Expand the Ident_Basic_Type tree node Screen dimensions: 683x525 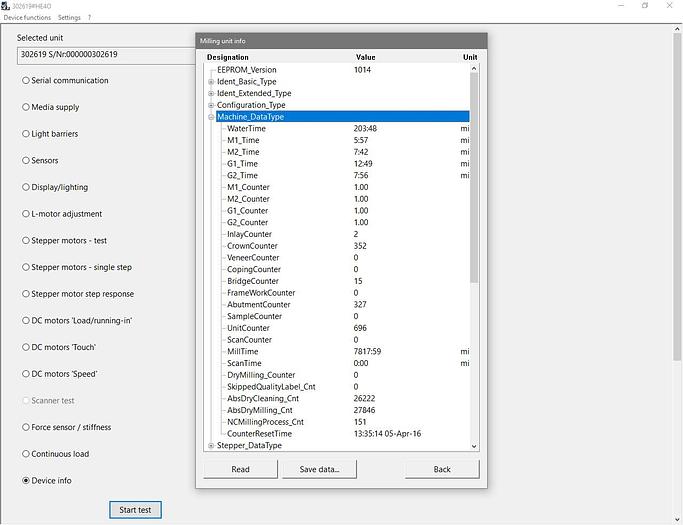(211, 82)
